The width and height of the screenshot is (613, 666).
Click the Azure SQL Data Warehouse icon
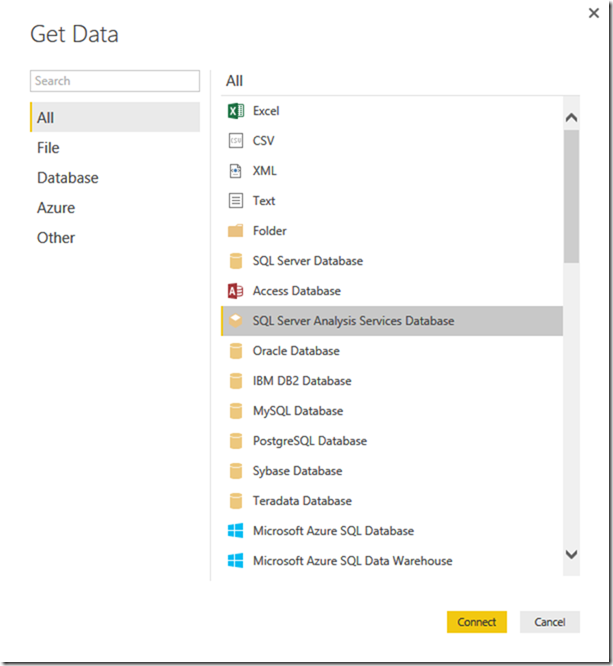coord(235,561)
